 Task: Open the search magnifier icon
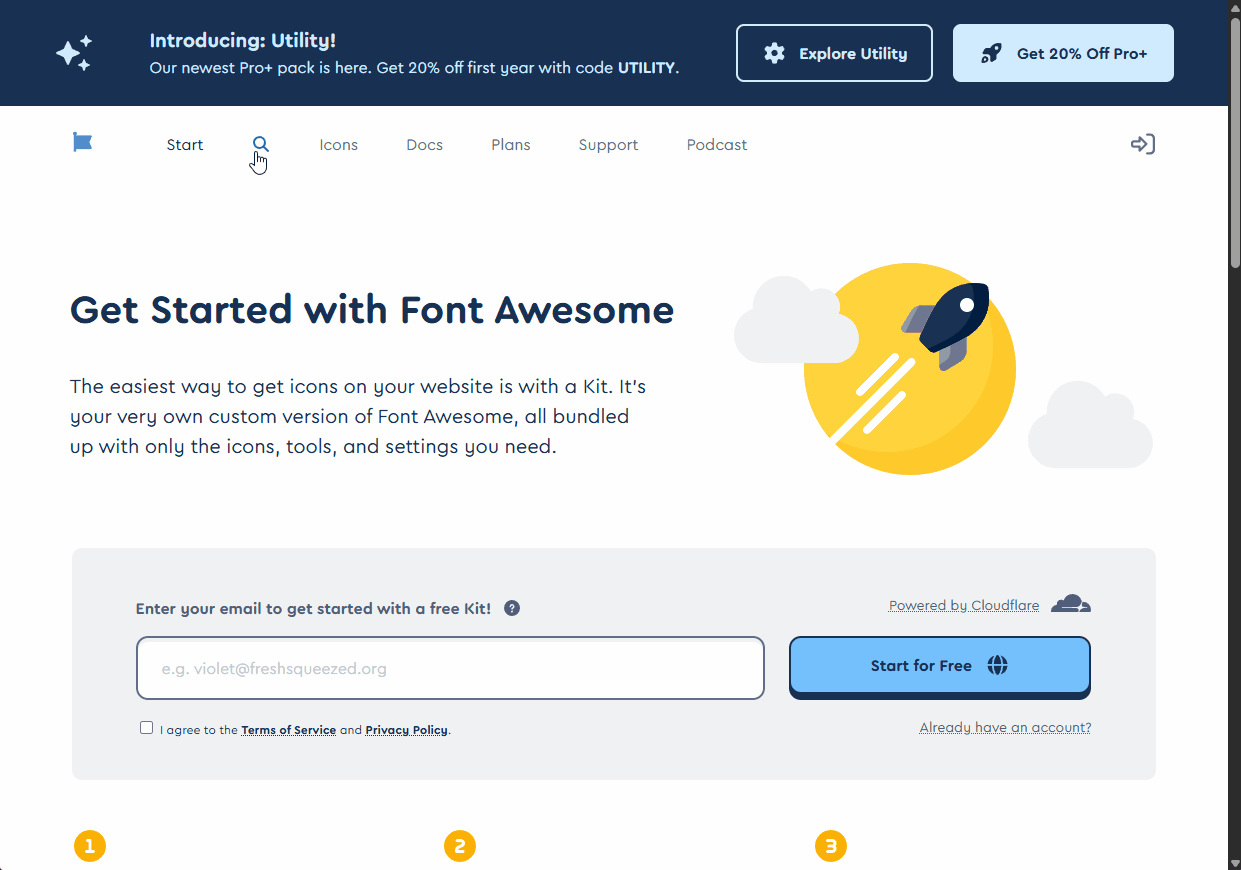(x=260, y=144)
